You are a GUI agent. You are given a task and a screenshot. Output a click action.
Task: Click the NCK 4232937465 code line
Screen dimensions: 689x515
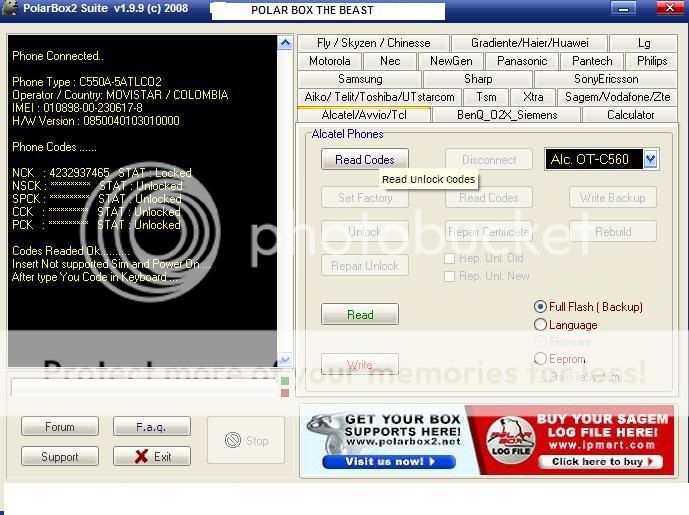point(102,173)
